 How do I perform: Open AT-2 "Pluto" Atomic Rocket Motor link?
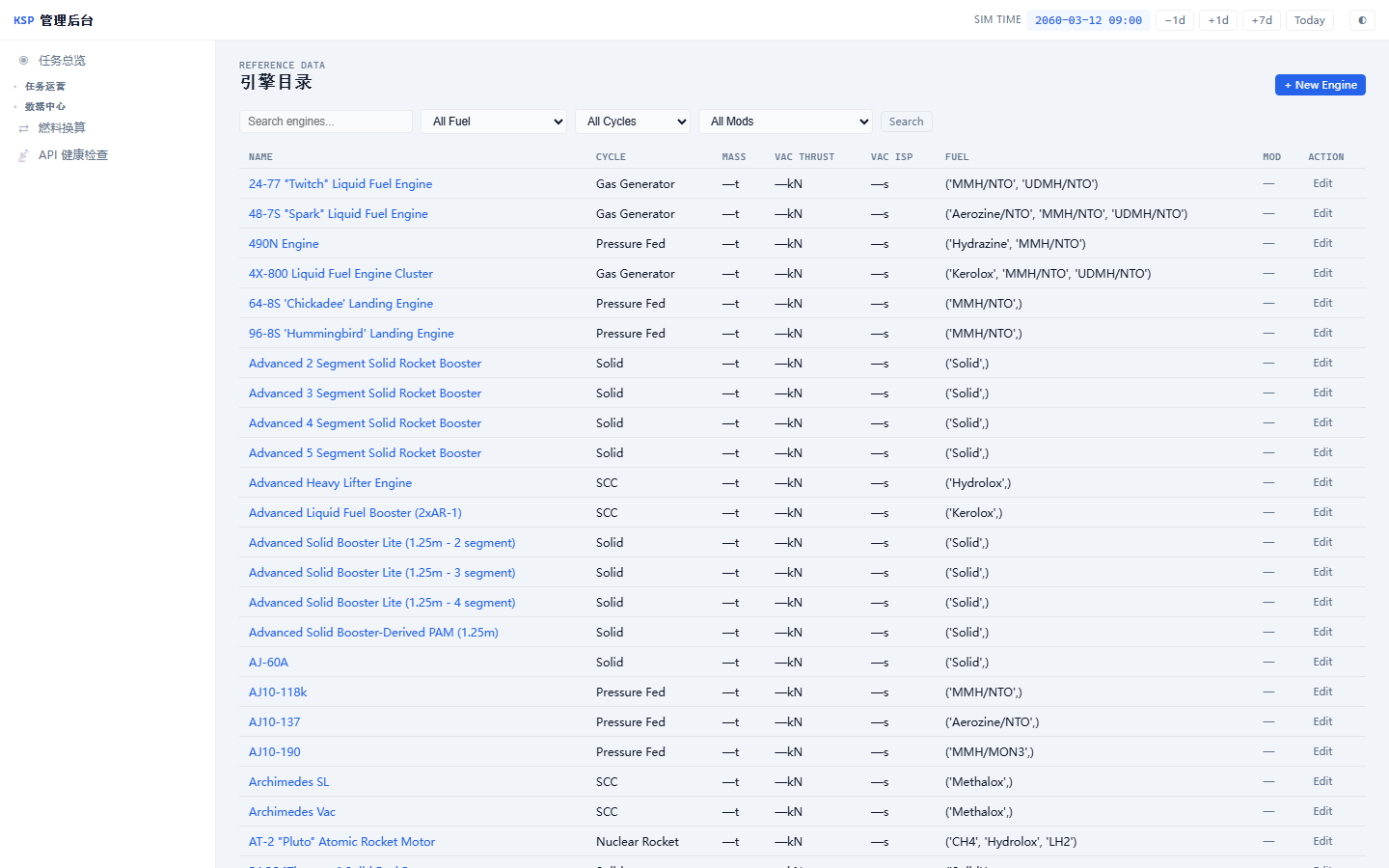click(x=341, y=842)
